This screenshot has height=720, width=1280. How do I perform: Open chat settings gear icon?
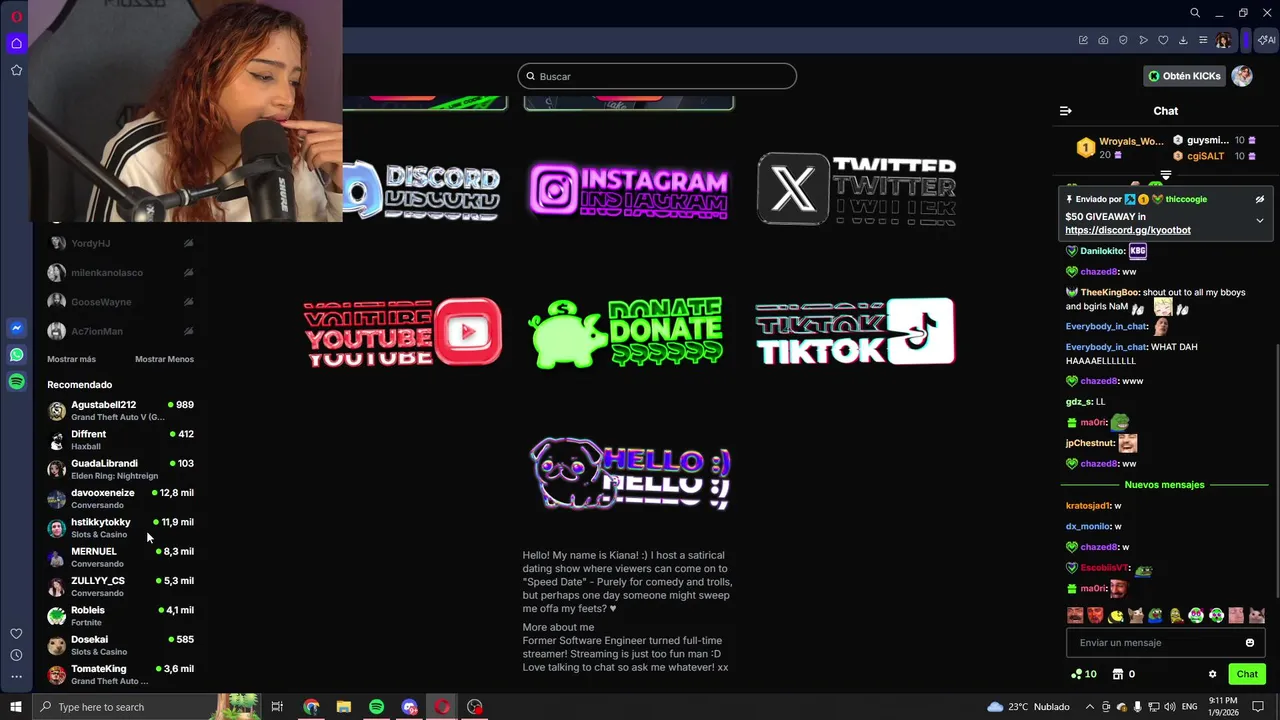1212,674
